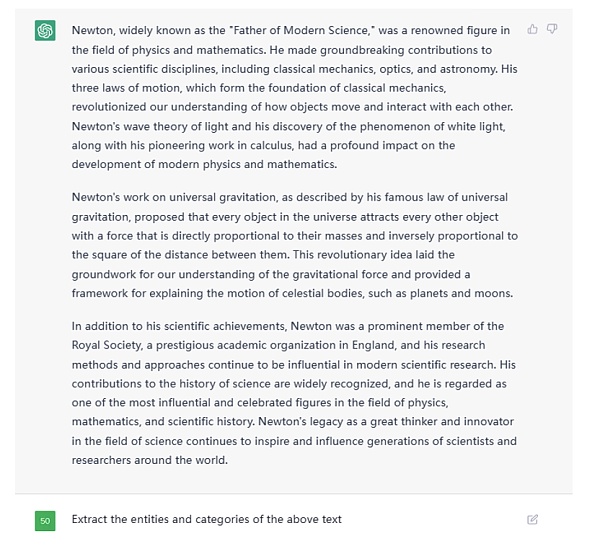
Task: Click the words "square of the distance between them"
Action: coord(183,255)
